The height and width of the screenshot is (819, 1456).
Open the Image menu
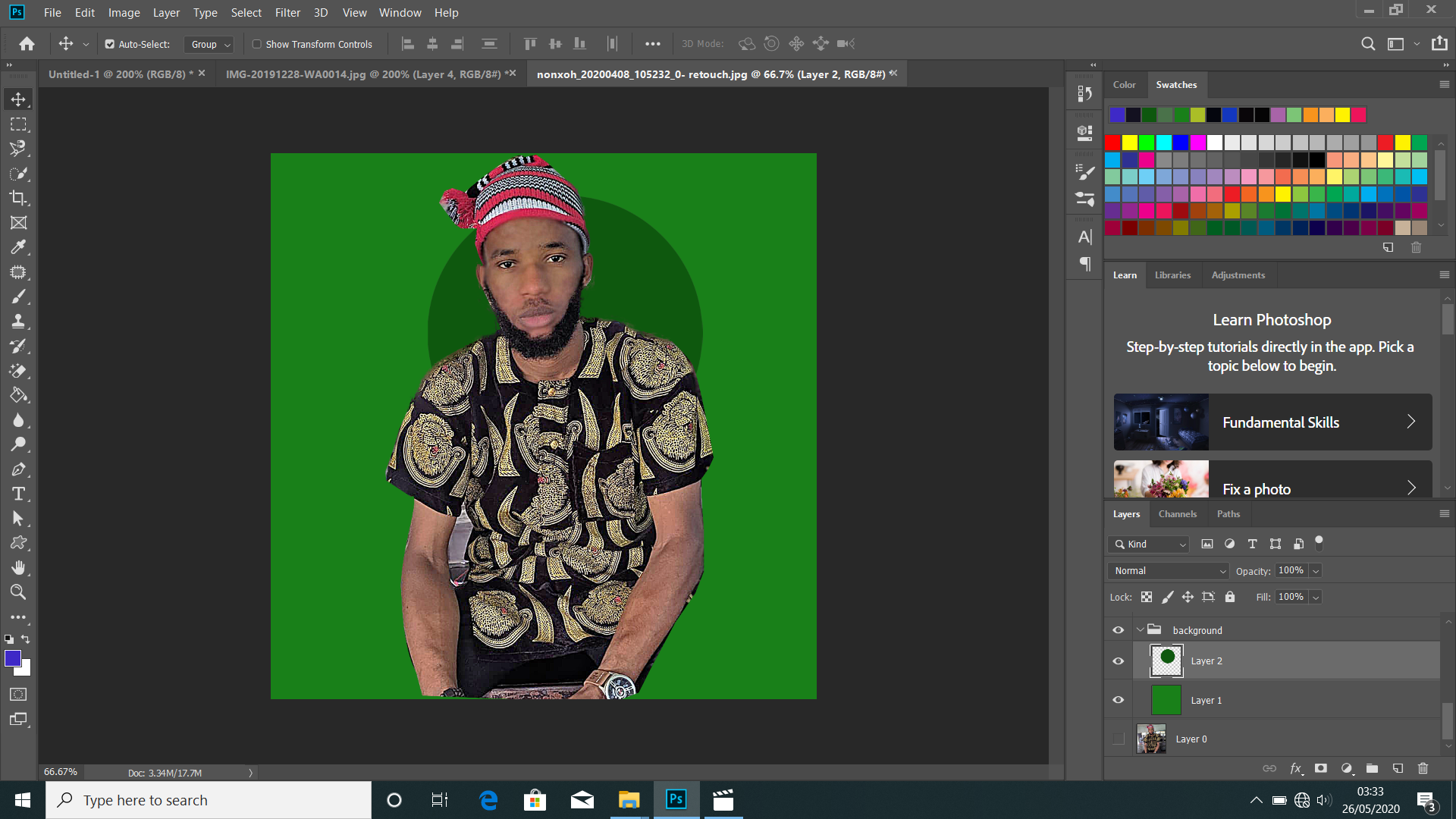(x=124, y=12)
